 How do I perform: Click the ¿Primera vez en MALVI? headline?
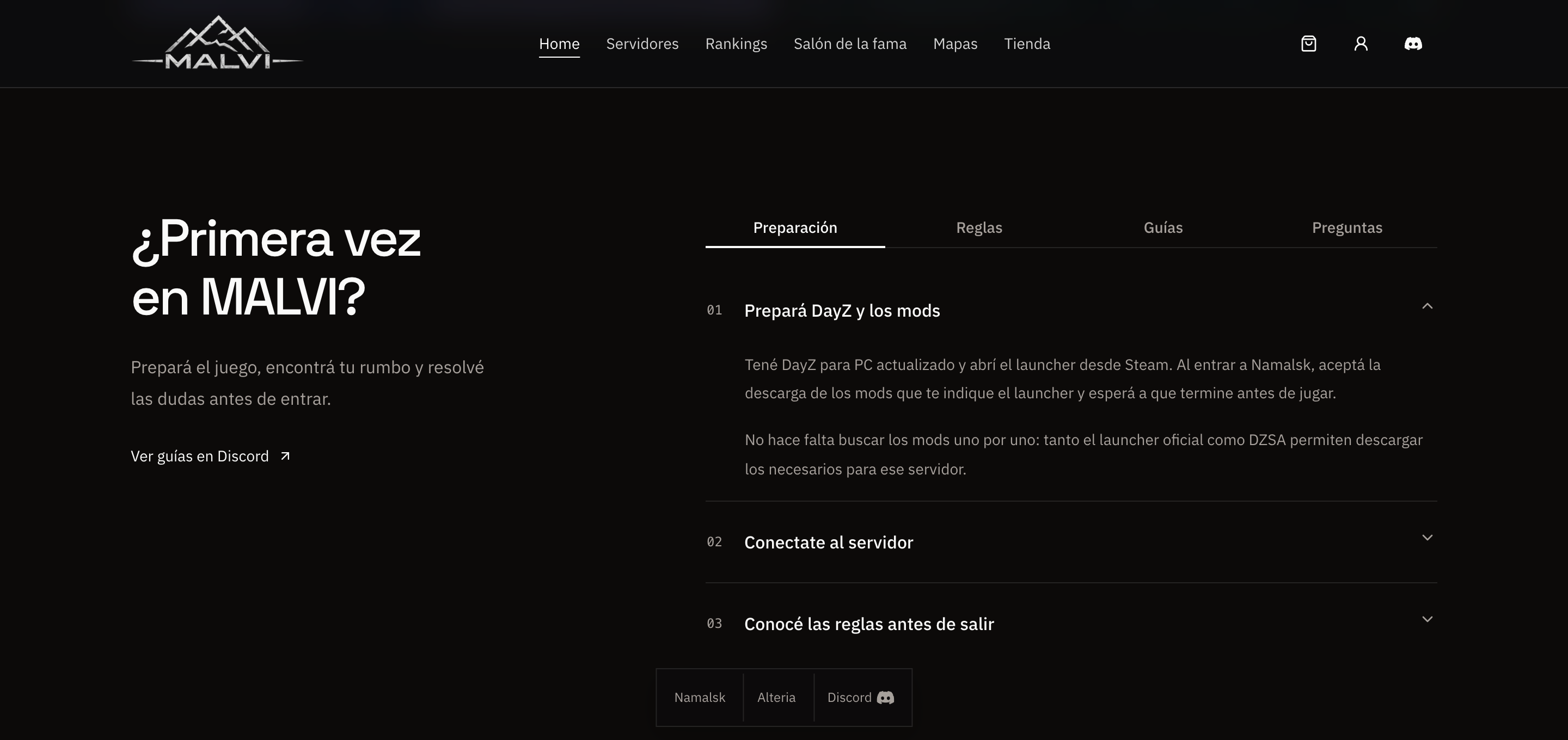click(x=275, y=268)
